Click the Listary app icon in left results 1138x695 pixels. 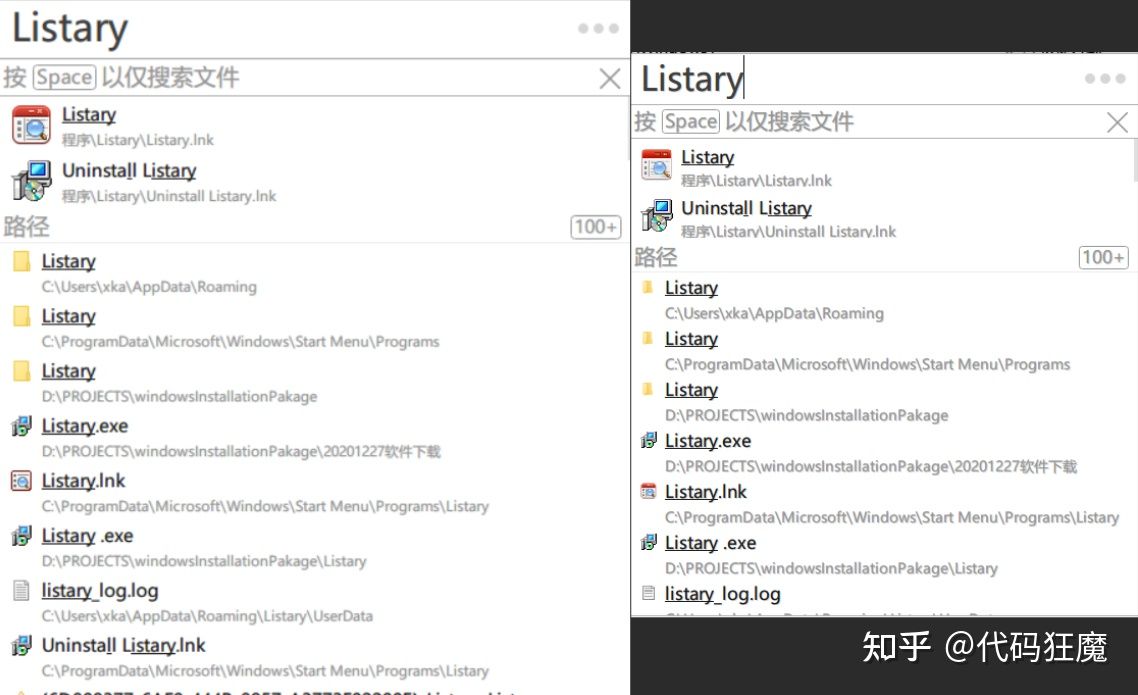(31, 125)
